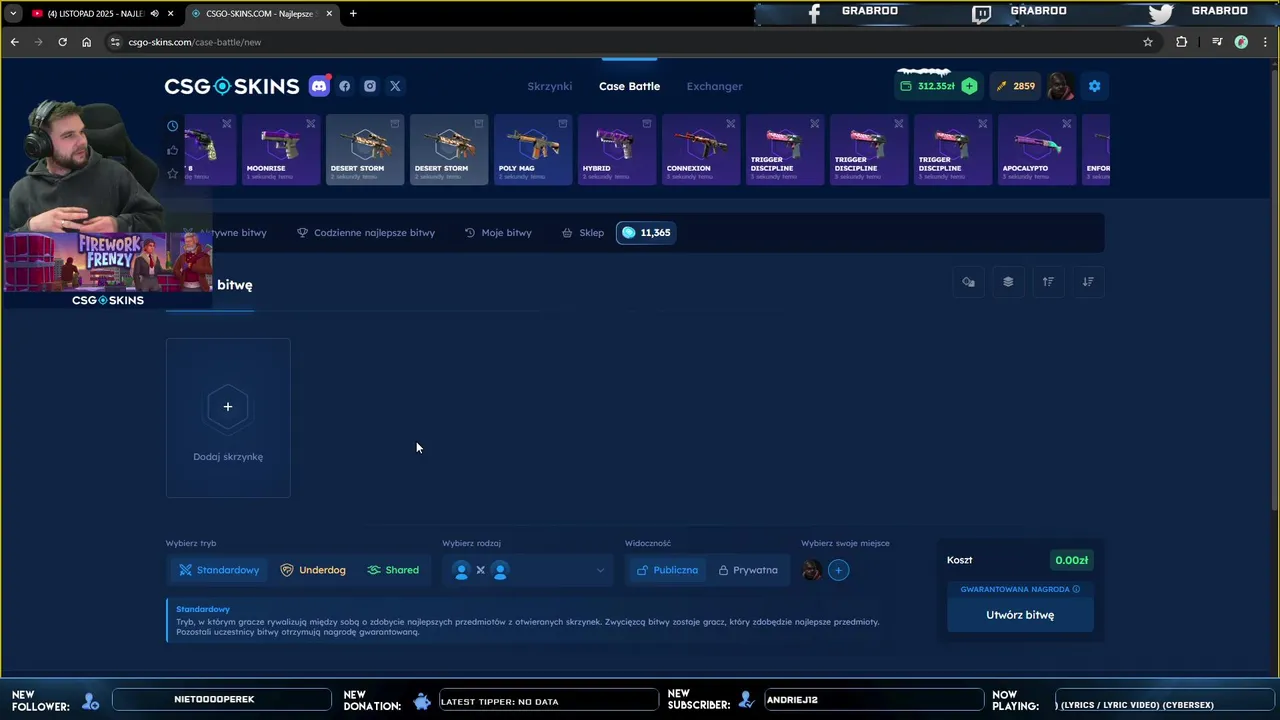
Task: Click the plus icon to choose your seat
Action: 838,570
